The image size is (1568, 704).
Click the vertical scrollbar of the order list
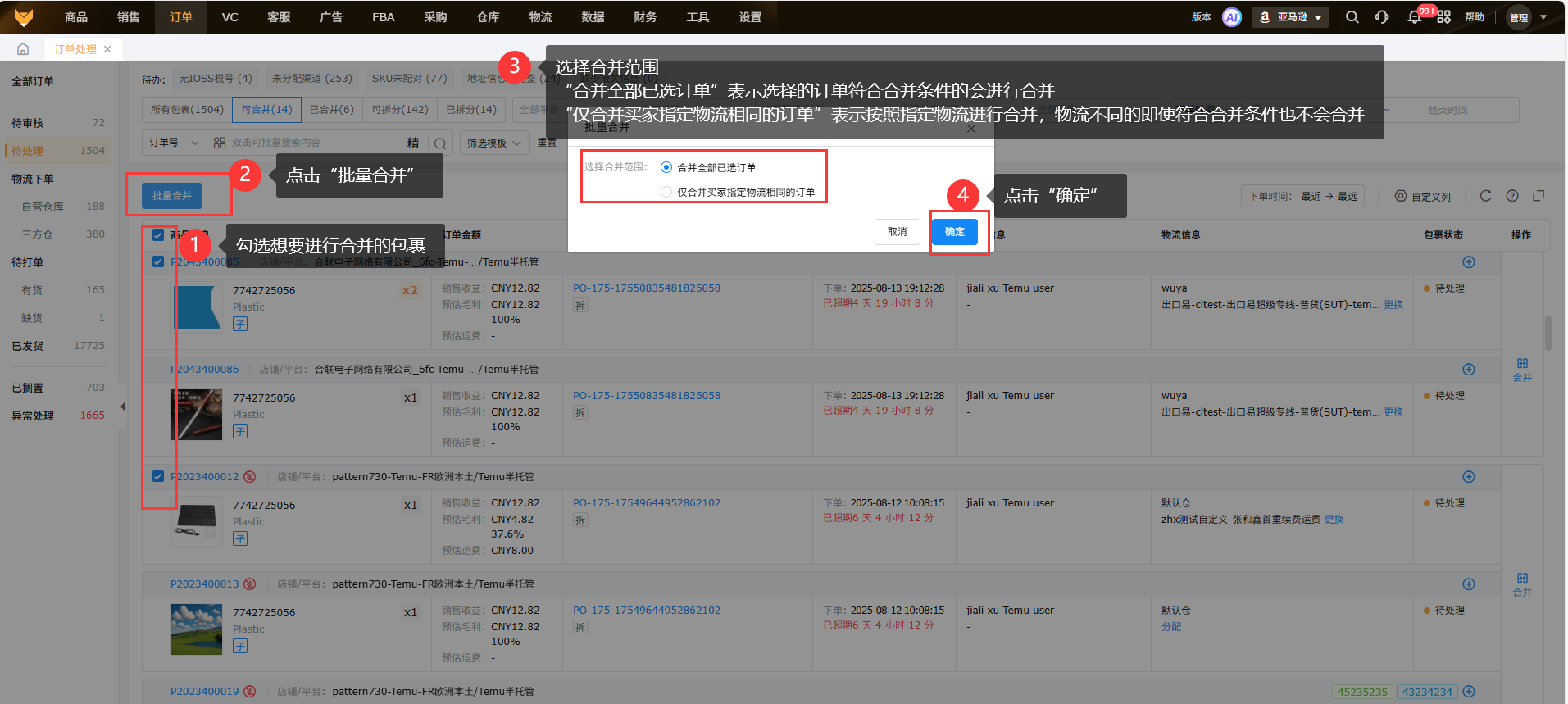coord(1548,334)
